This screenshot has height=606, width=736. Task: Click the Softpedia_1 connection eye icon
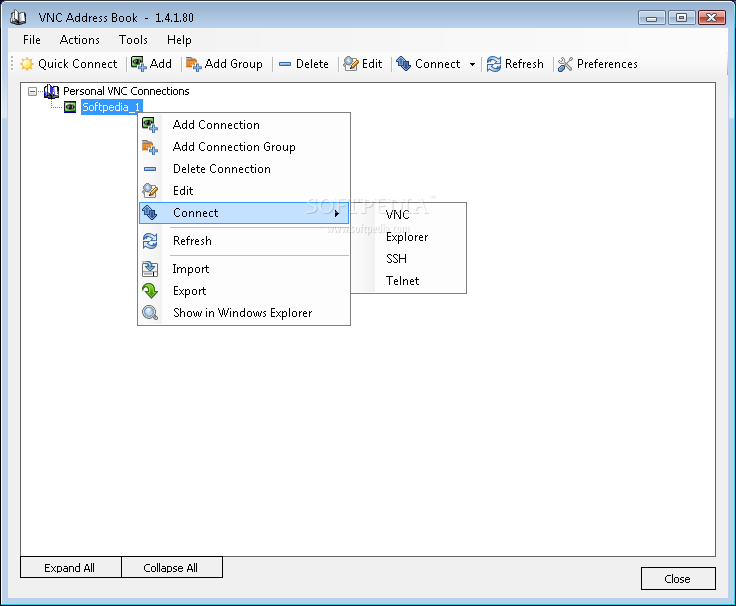coord(70,107)
